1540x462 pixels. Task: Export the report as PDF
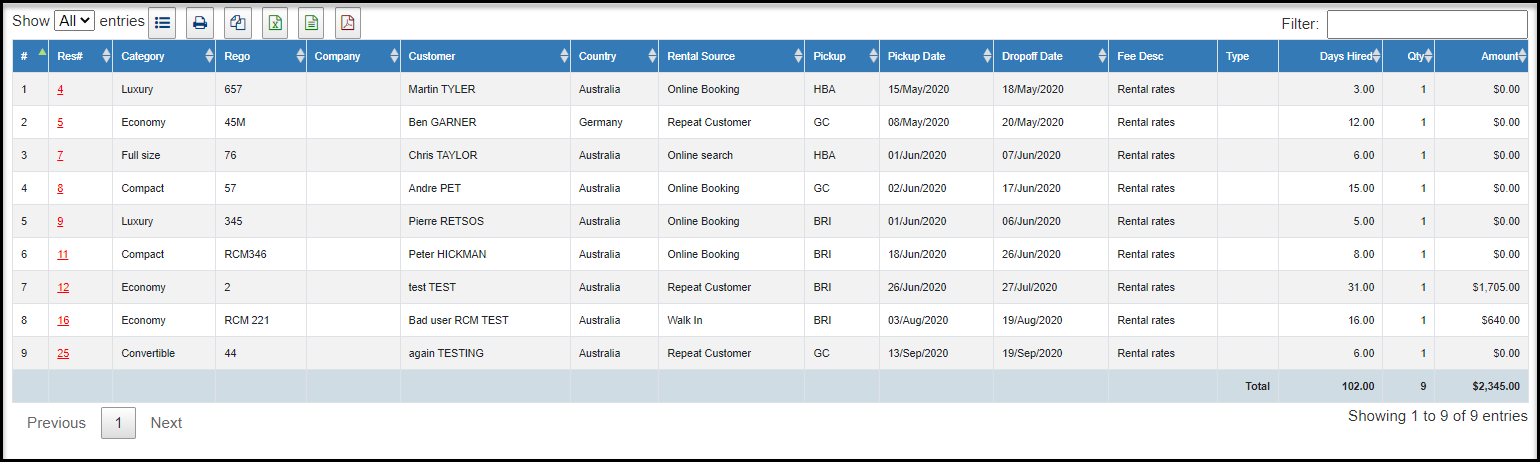347,22
